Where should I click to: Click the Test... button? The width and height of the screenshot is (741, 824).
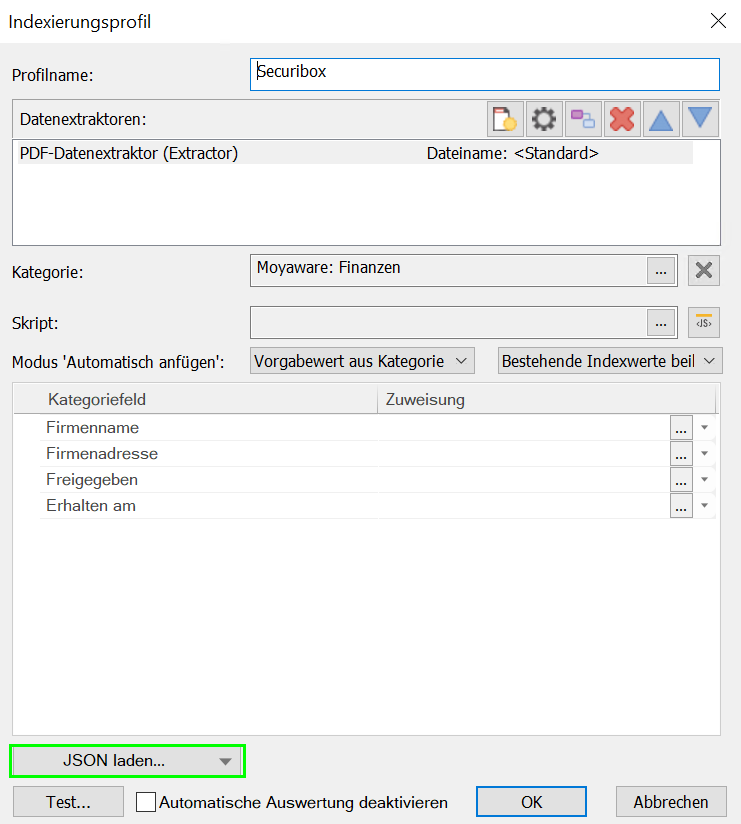tap(68, 802)
